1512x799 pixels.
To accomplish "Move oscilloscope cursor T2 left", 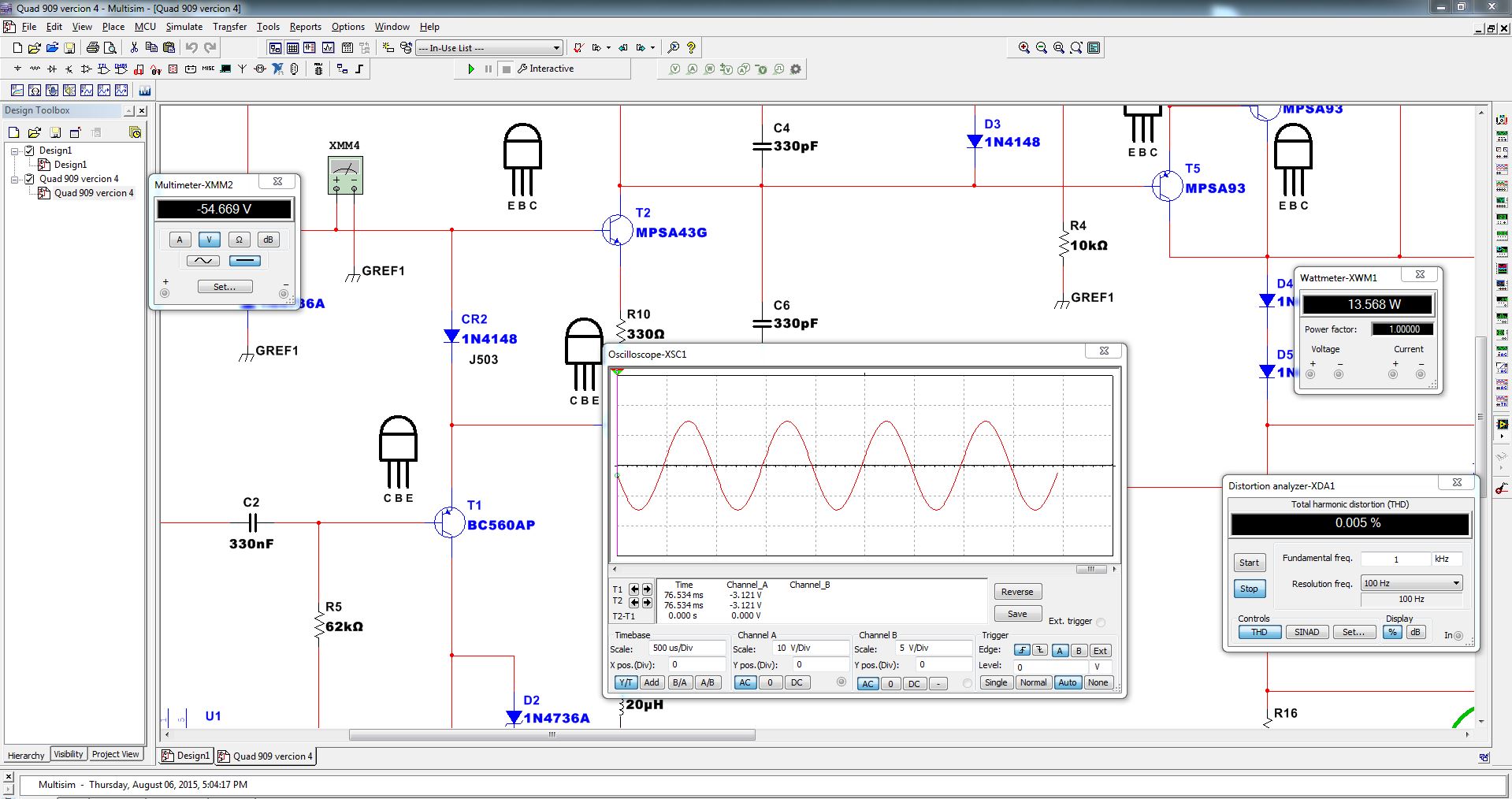I will click(x=634, y=603).
